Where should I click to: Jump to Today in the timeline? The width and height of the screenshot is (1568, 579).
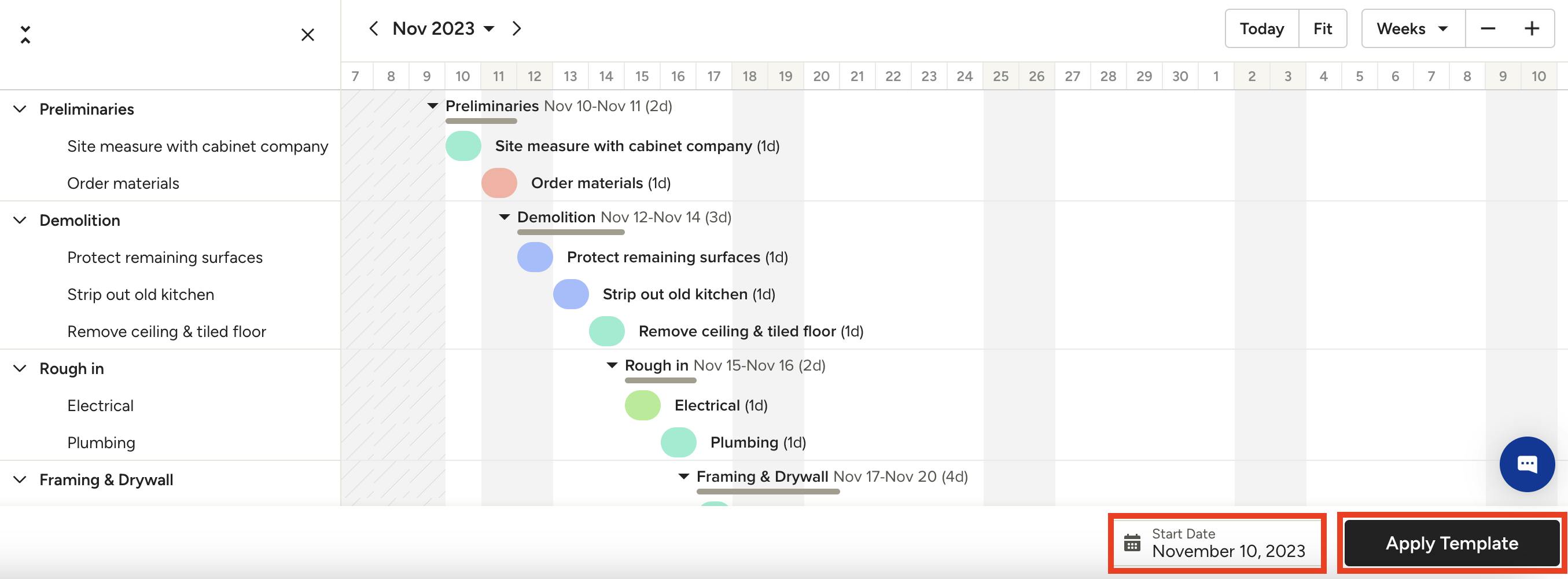1261,28
